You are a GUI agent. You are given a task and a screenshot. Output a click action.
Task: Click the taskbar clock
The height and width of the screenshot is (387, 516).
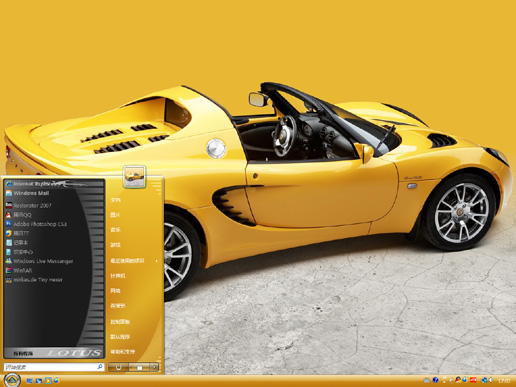point(504,380)
